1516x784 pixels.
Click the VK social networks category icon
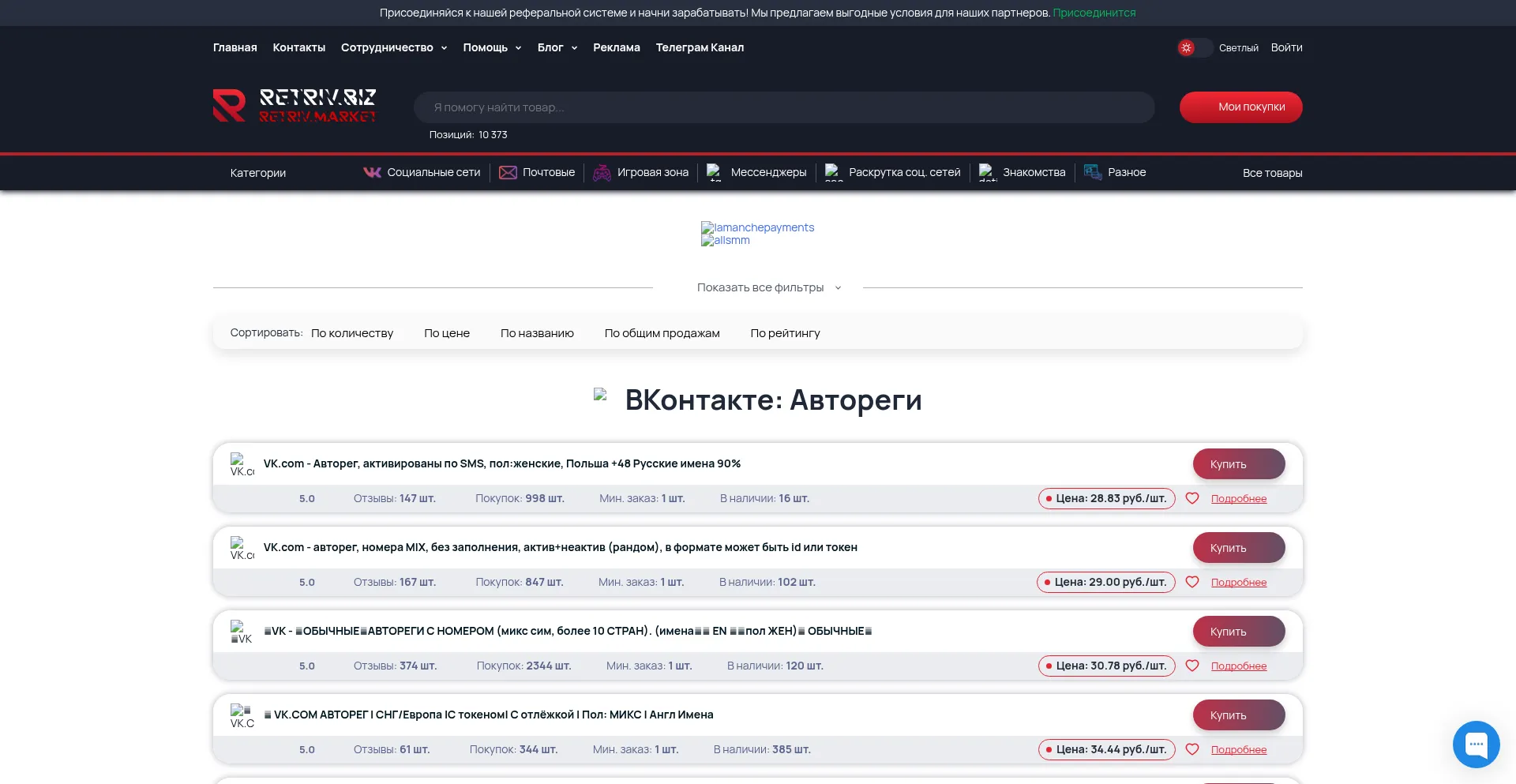click(x=372, y=172)
